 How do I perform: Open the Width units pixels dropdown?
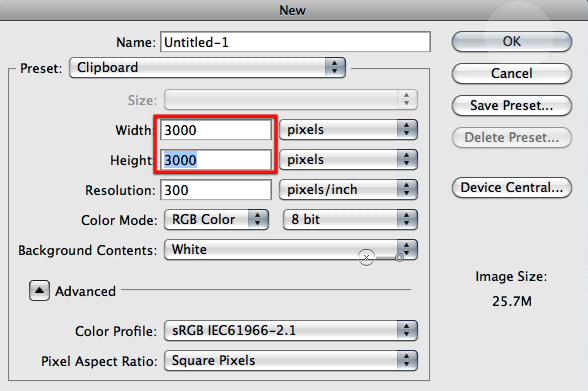click(348, 130)
